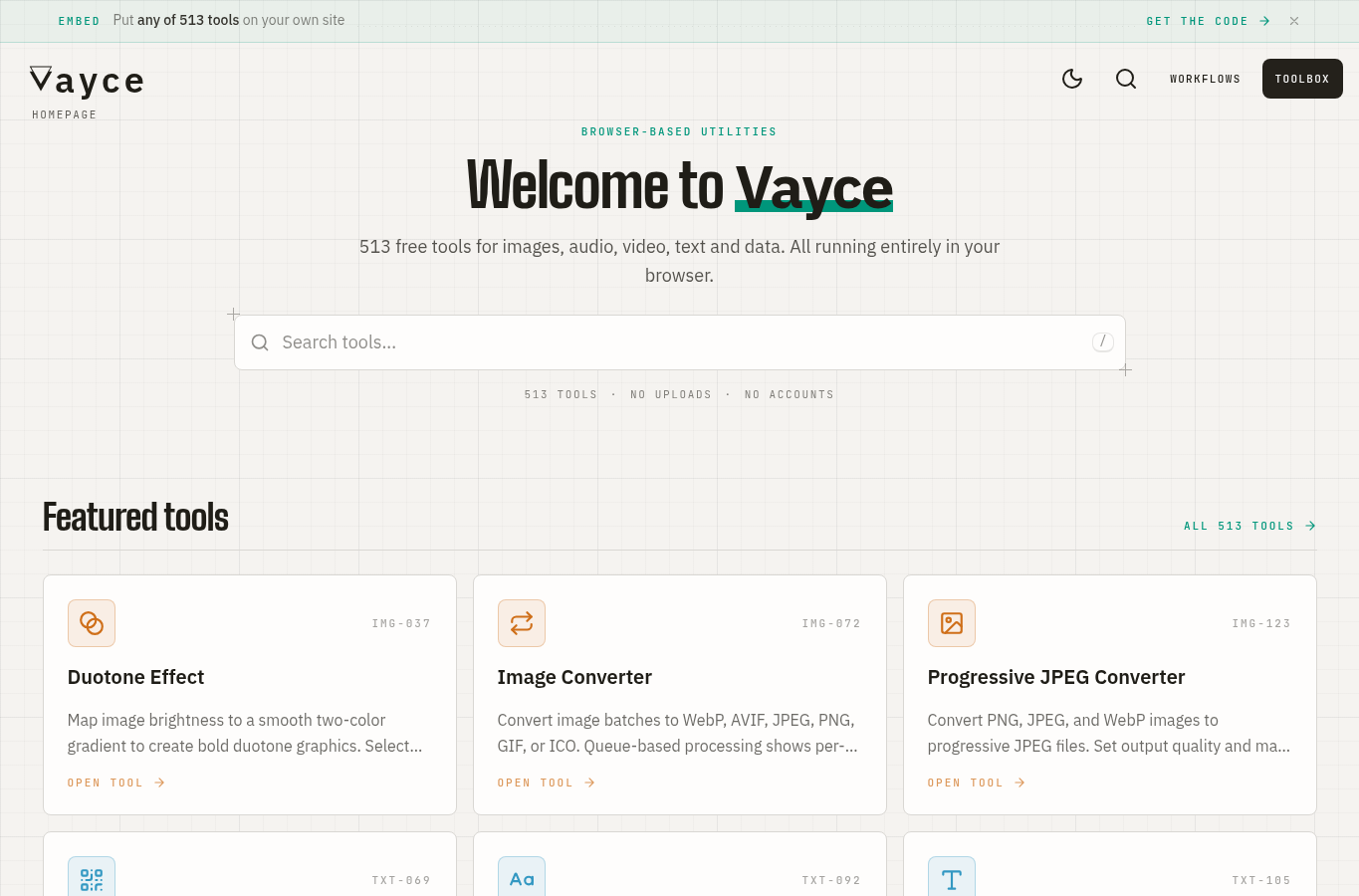Image resolution: width=1359 pixels, height=896 pixels.
Task: Click the Aa text icon on the TXT-092 card
Action: point(522,880)
